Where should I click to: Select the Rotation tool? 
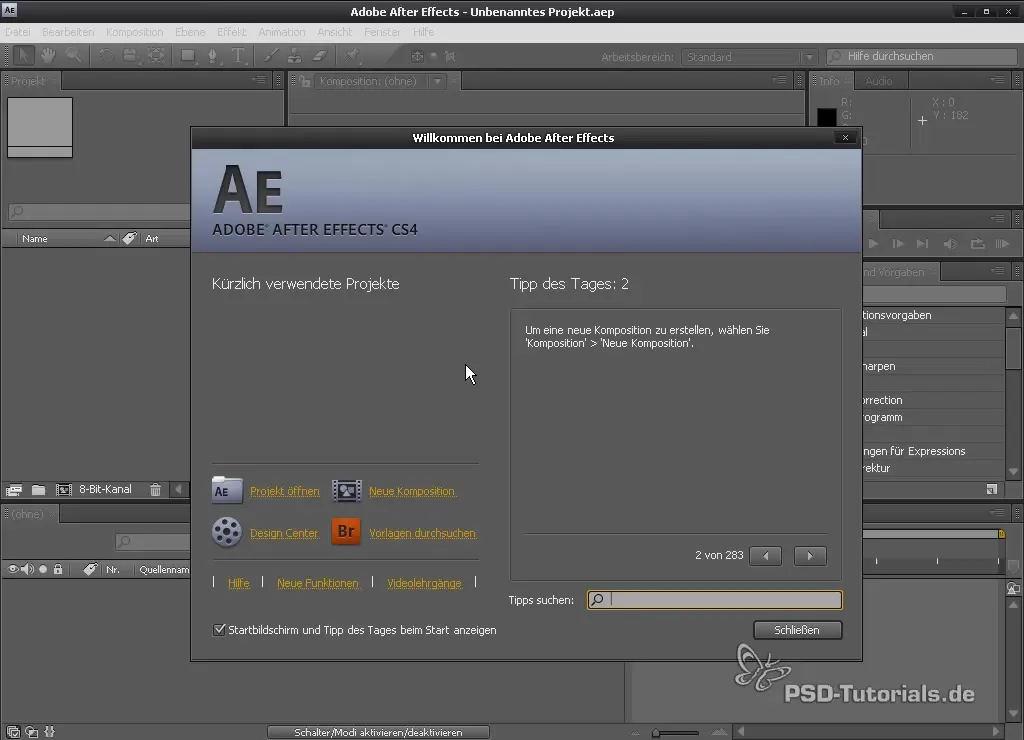[x=106, y=56]
